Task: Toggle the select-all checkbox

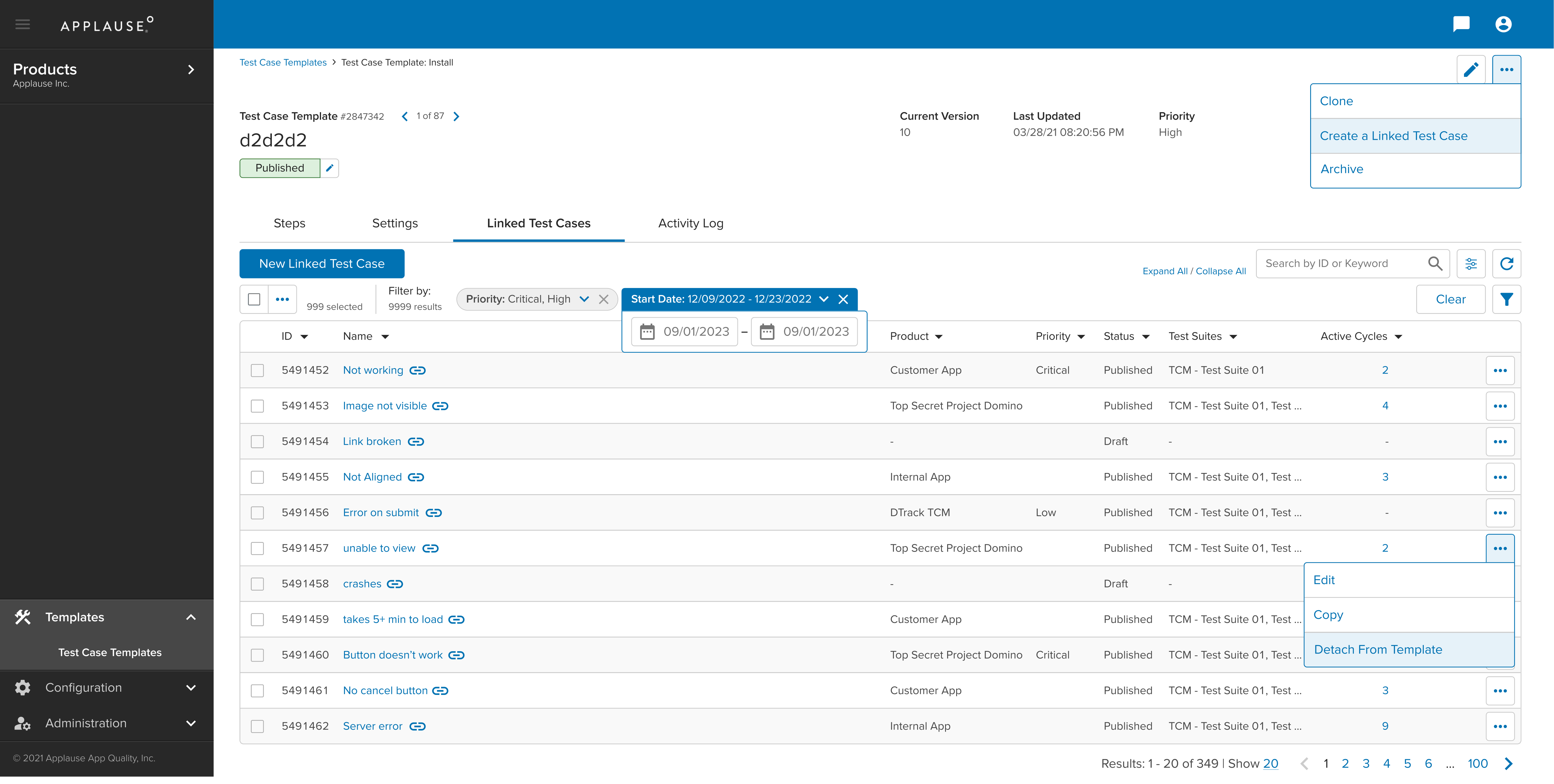Action: click(254, 299)
